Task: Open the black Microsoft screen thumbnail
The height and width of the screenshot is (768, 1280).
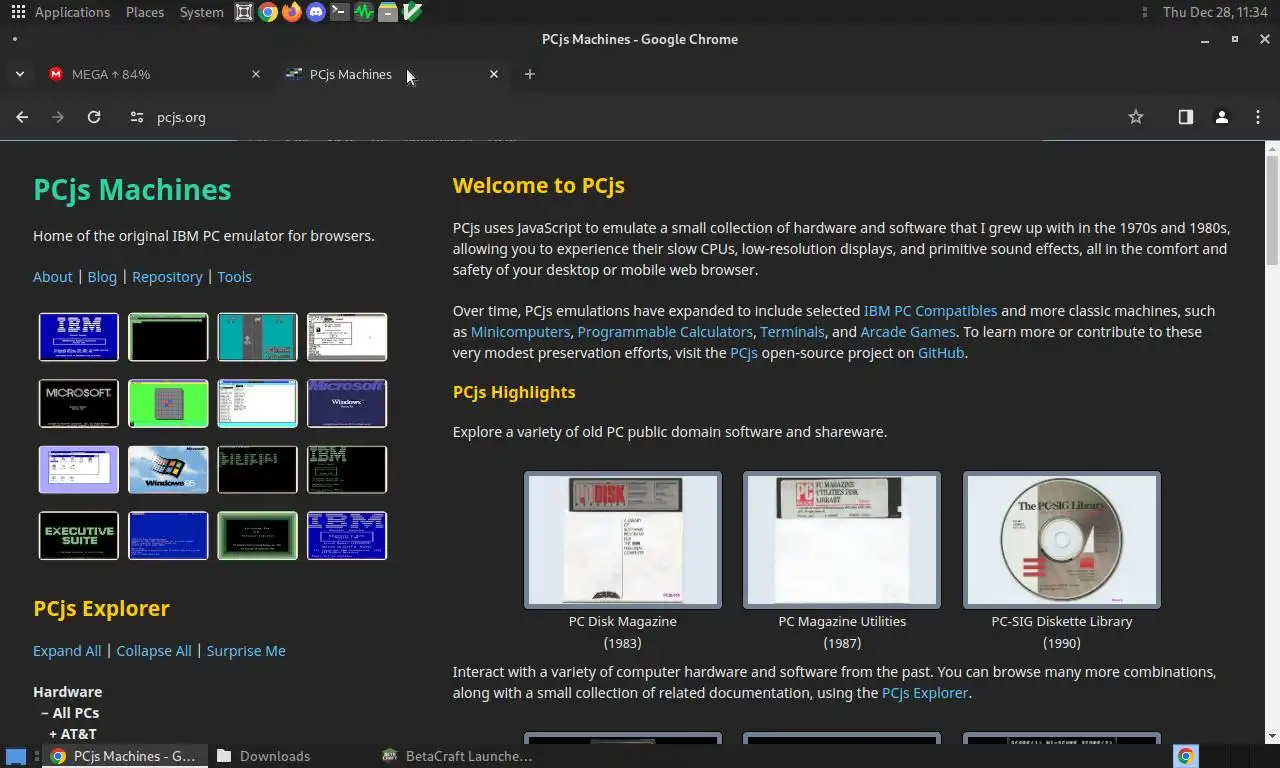Action: (x=79, y=403)
